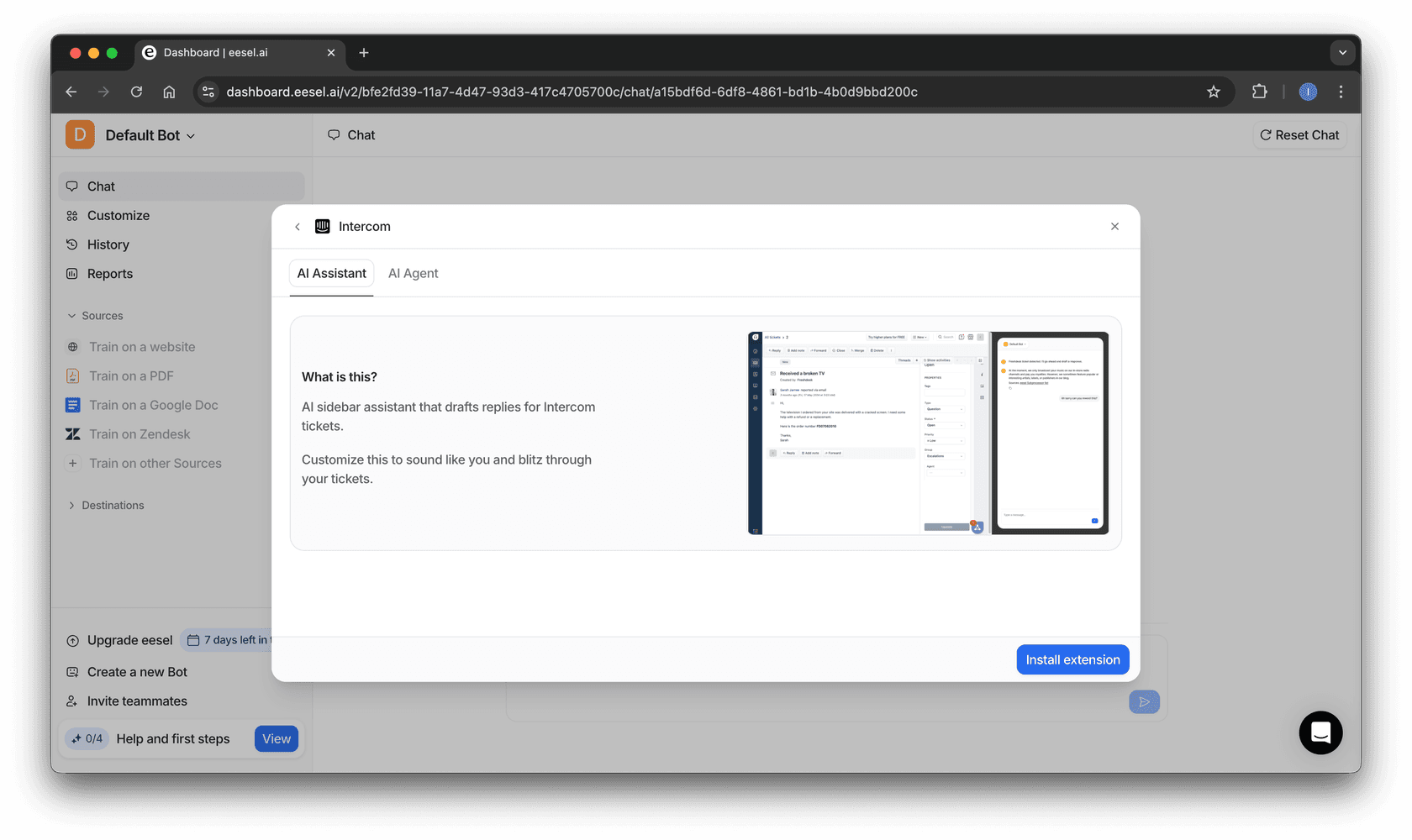Click the 7 days left badge
This screenshot has width=1412, height=840.
[227, 640]
